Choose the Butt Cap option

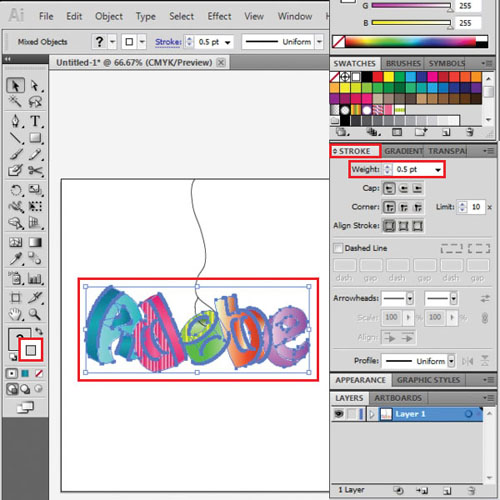click(x=389, y=189)
